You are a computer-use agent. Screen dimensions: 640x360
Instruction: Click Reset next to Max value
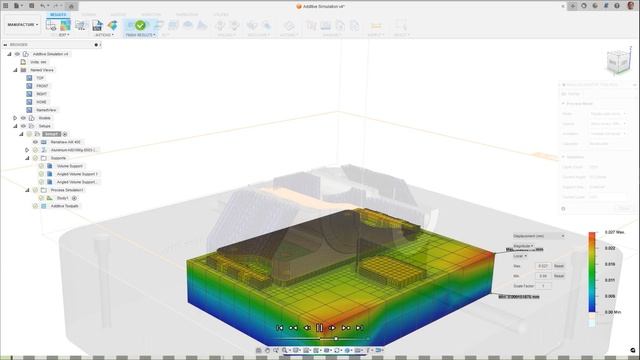(x=559, y=266)
